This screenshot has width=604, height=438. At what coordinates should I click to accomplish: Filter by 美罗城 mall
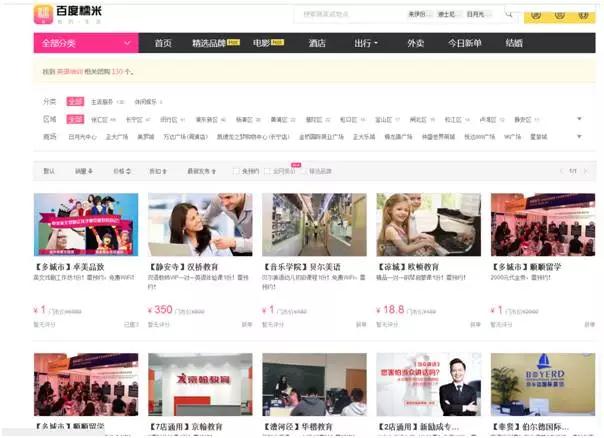(x=146, y=137)
